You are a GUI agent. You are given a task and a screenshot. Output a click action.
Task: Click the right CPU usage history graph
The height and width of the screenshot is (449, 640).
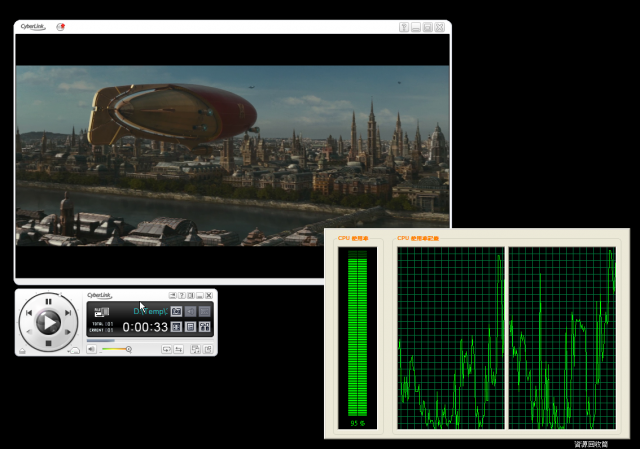pos(562,338)
